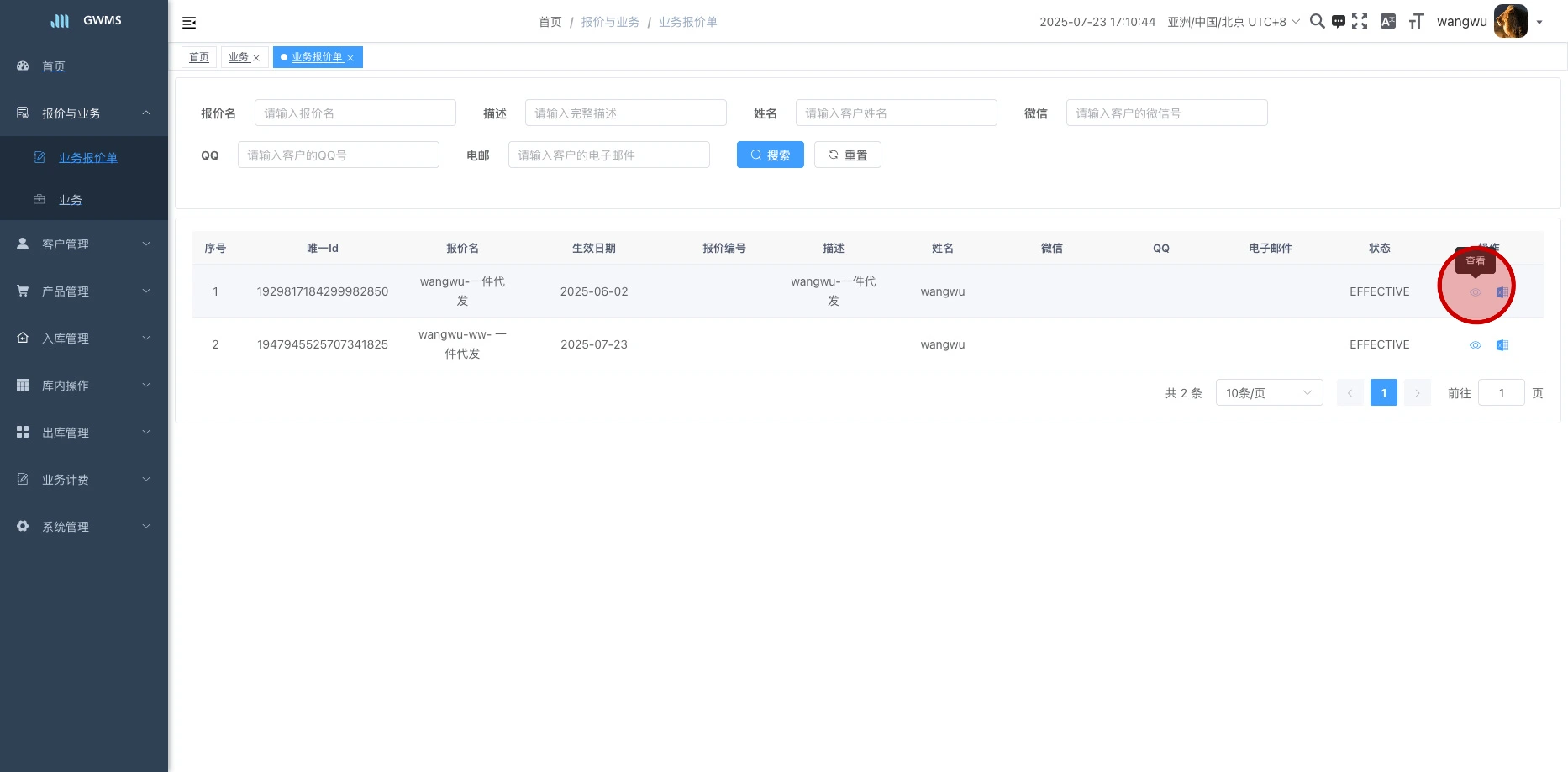Open the font size adjustment icon
Screen dimensions: 1568x772
coord(1416,22)
